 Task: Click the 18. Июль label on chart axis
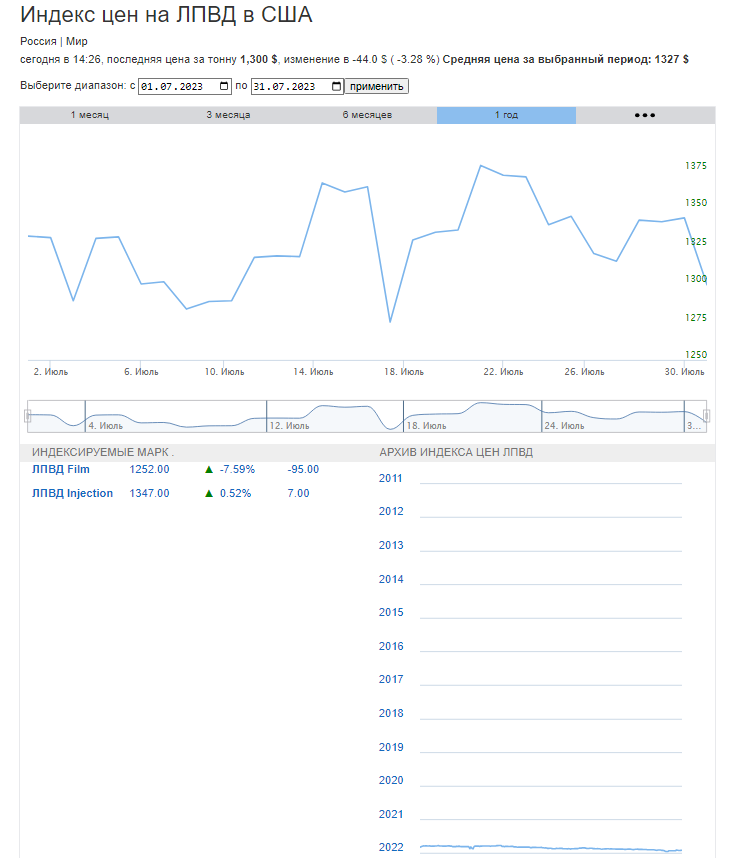[x=404, y=372]
